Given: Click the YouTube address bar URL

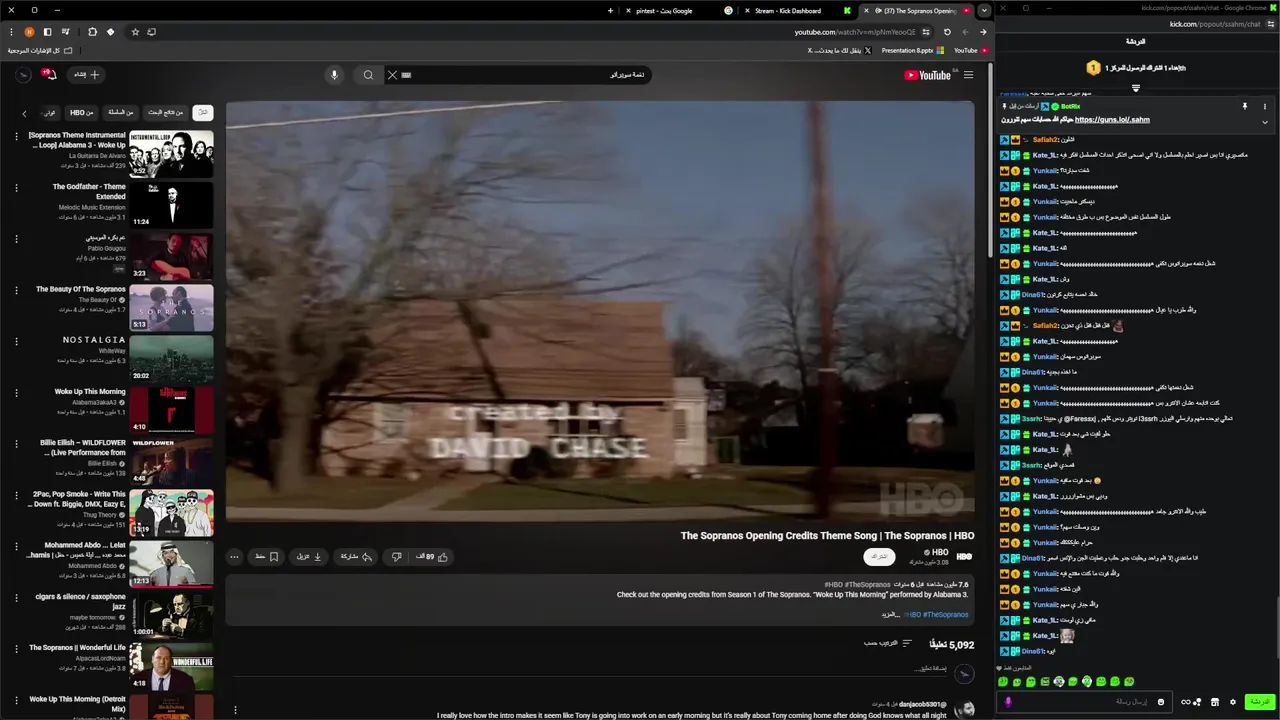Looking at the screenshot, I should pyautogui.click(x=855, y=32).
